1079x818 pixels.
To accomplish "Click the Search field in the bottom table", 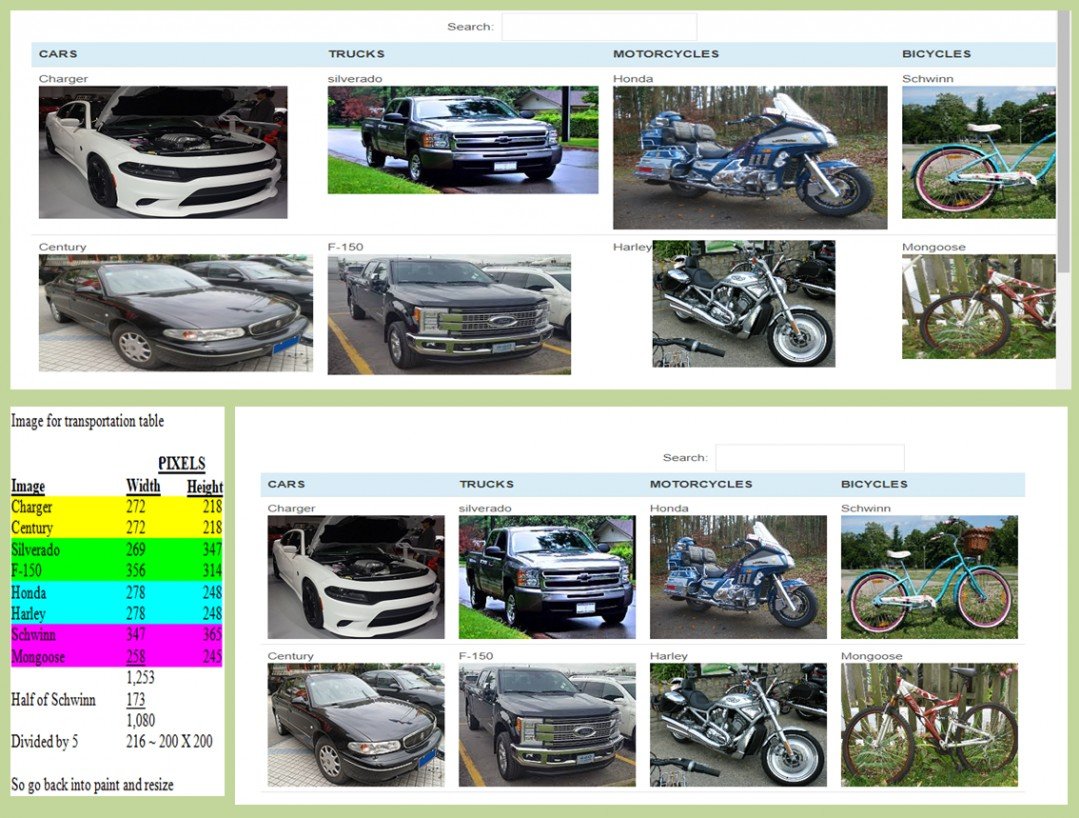I will tap(810, 458).
